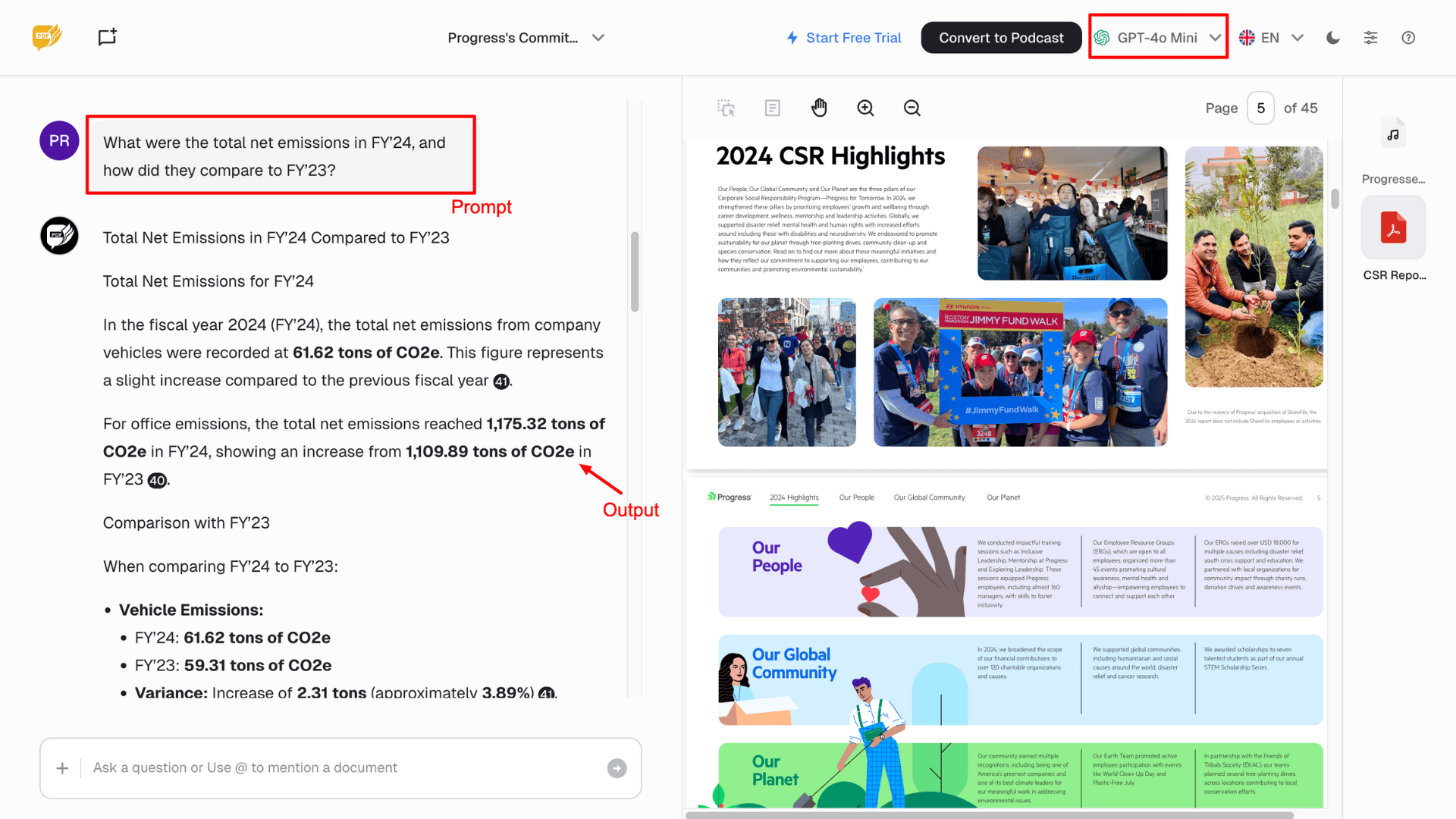
Task: Click the chat panel scrollbar
Action: tap(635, 271)
